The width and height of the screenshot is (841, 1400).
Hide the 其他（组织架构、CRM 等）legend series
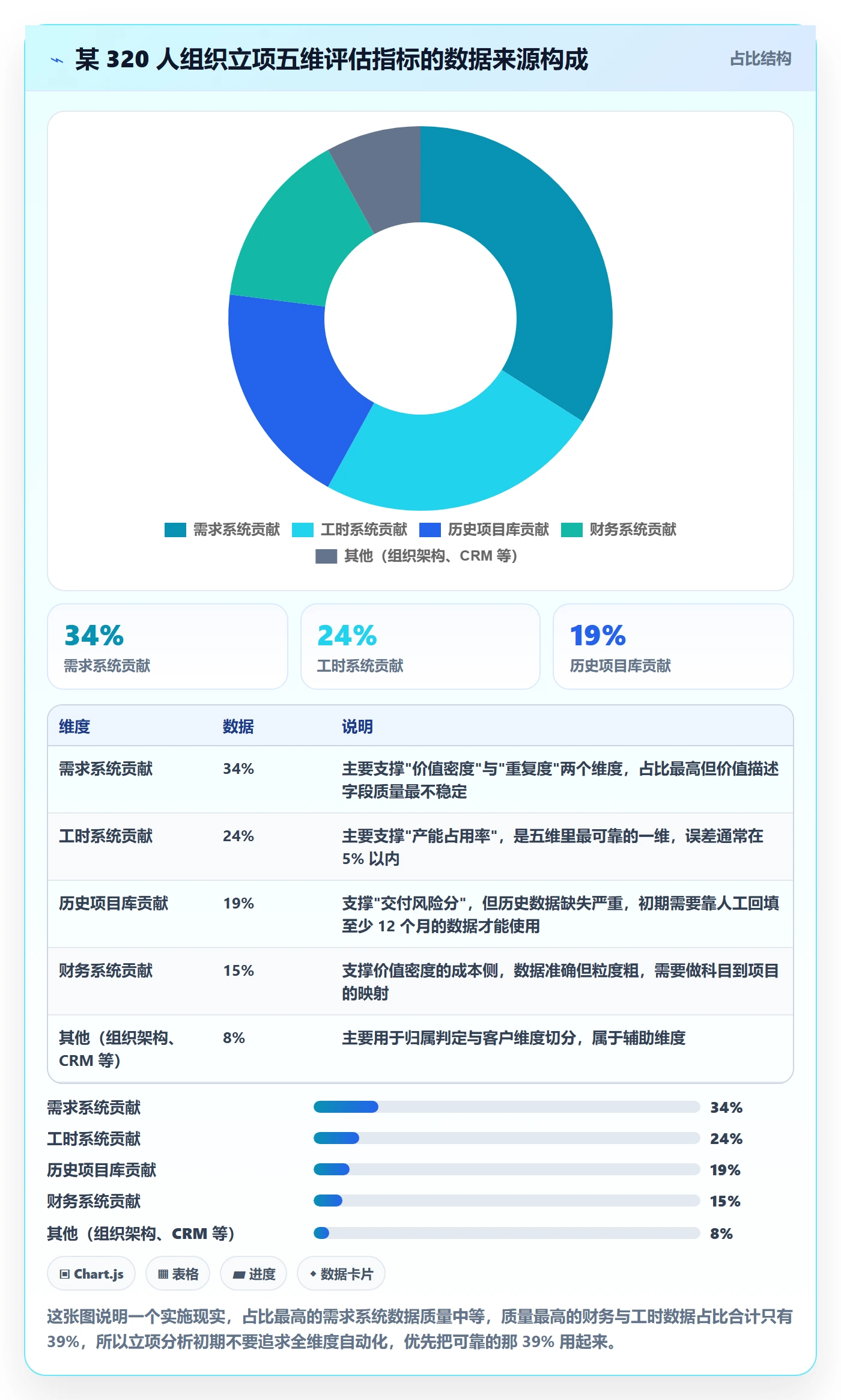(416, 556)
